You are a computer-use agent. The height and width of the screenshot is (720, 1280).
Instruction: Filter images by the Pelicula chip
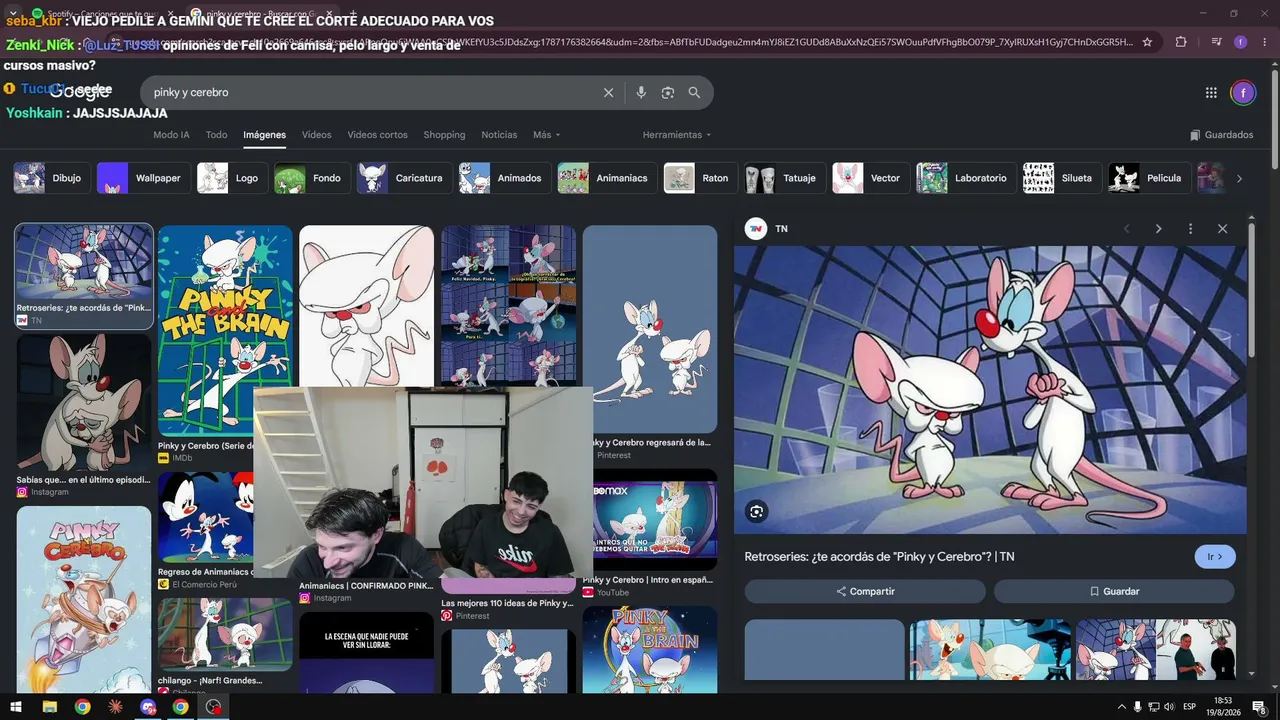[1150, 178]
